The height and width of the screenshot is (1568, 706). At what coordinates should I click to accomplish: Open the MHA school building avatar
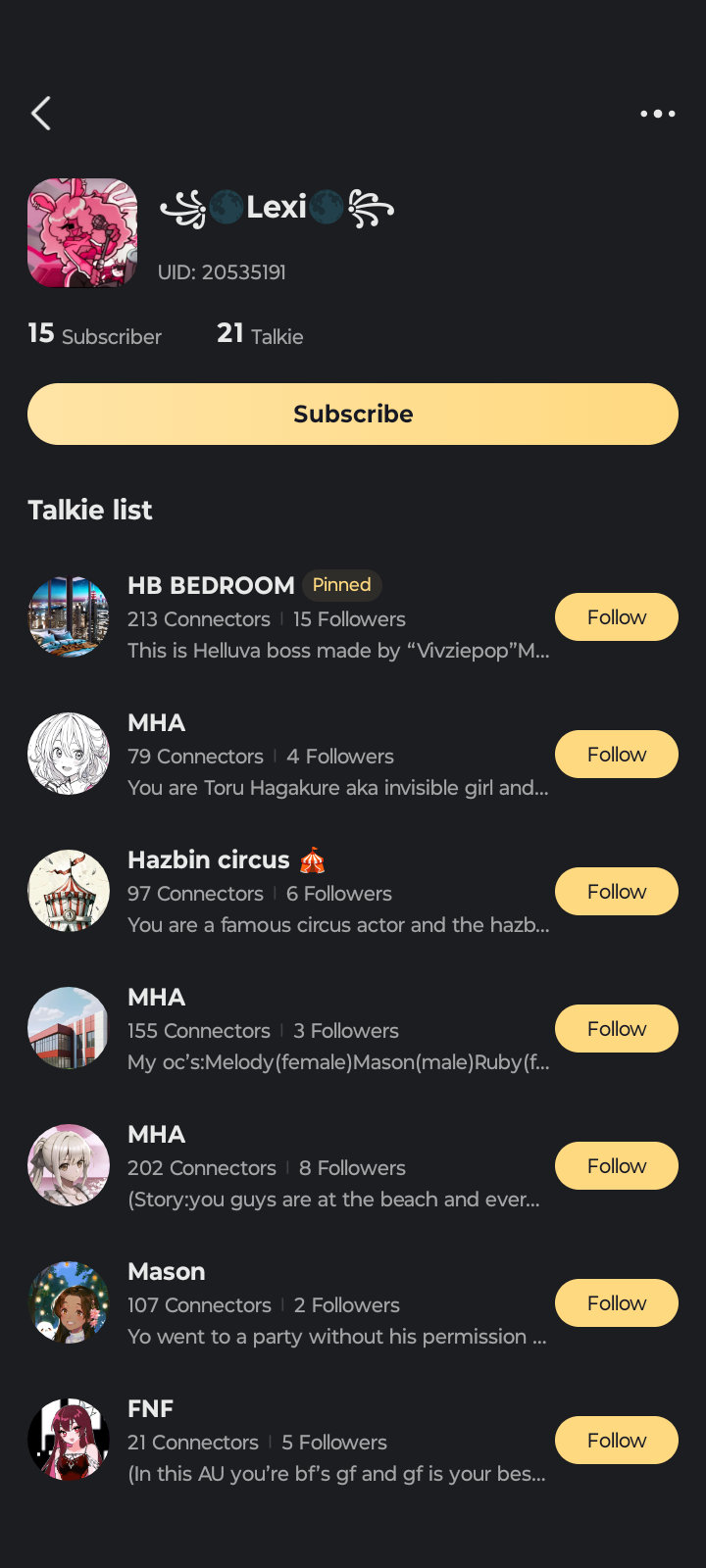(x=69, y=1028)
